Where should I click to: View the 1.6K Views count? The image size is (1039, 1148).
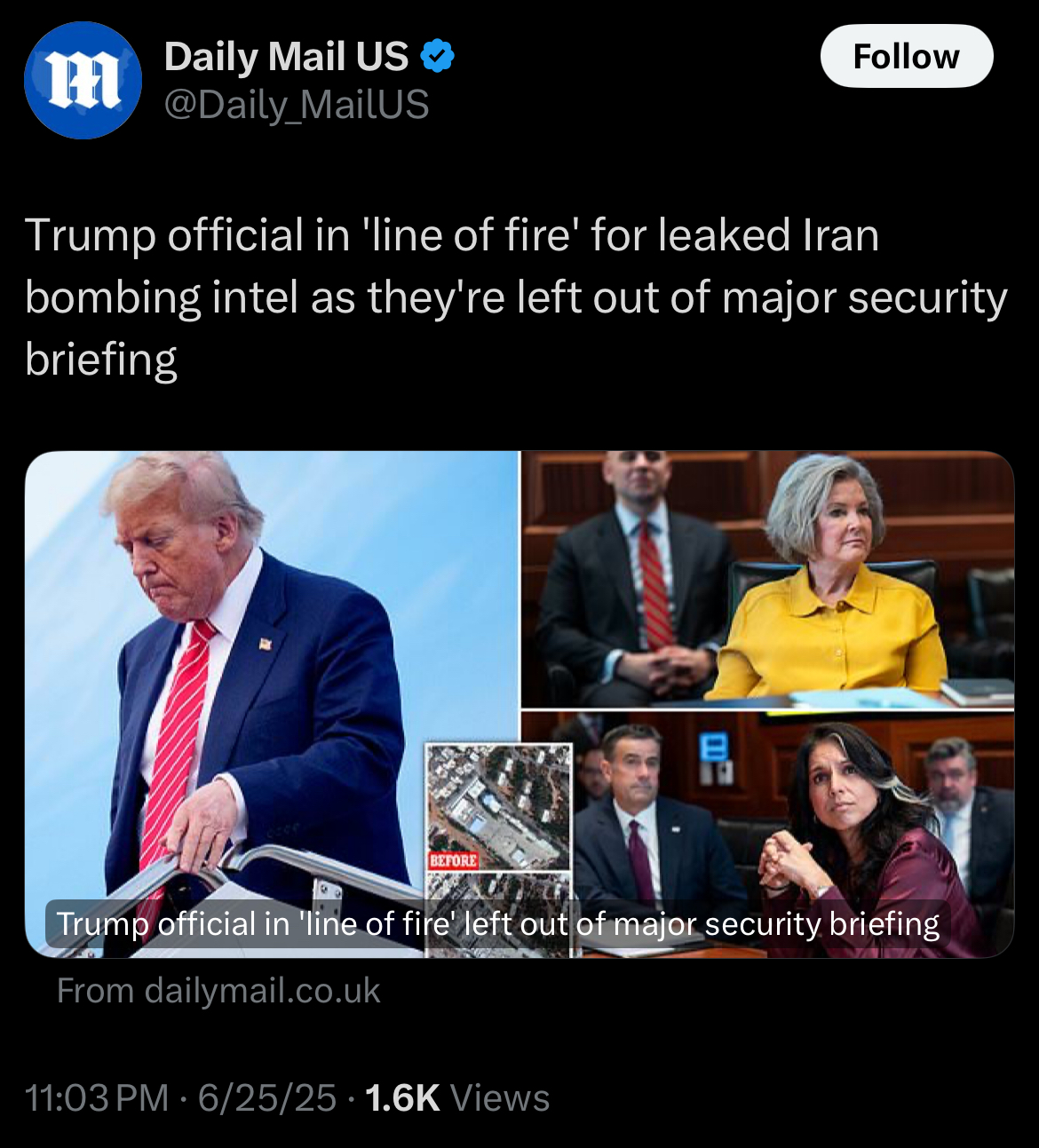click(x=457, y=1098)
